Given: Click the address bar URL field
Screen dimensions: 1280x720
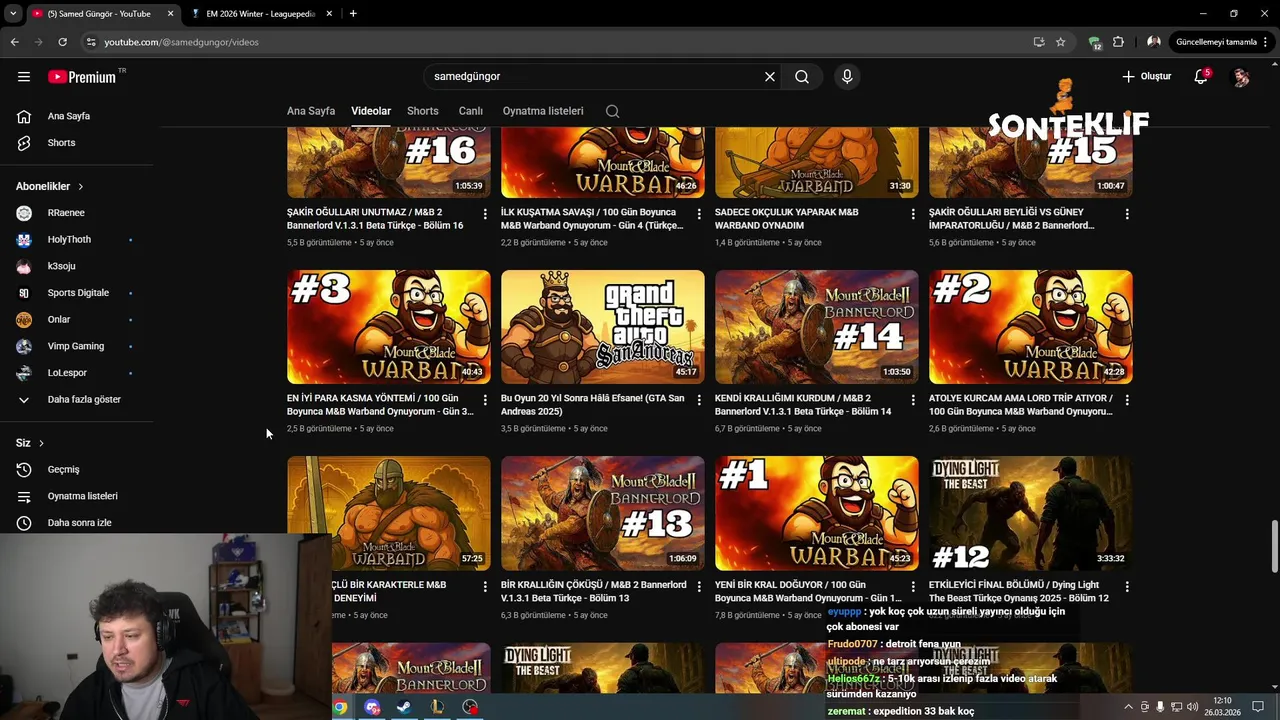Looking at the screenshot, I should [560, 42].
